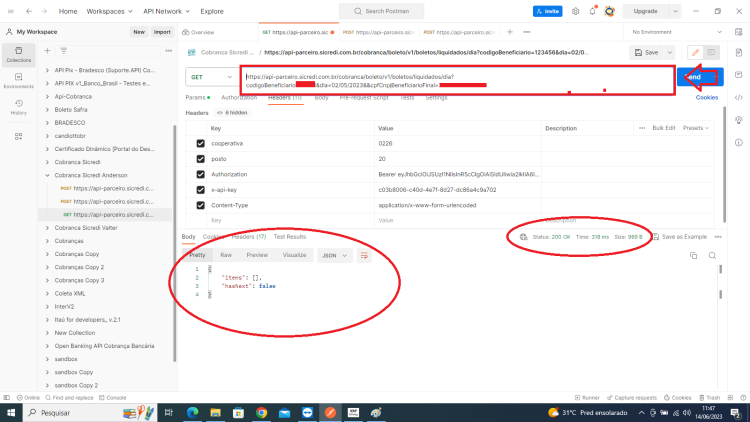This screenshot has width=750, height=422.
Task: Open the History sidebar panel
Action: [x=19, y=107]
